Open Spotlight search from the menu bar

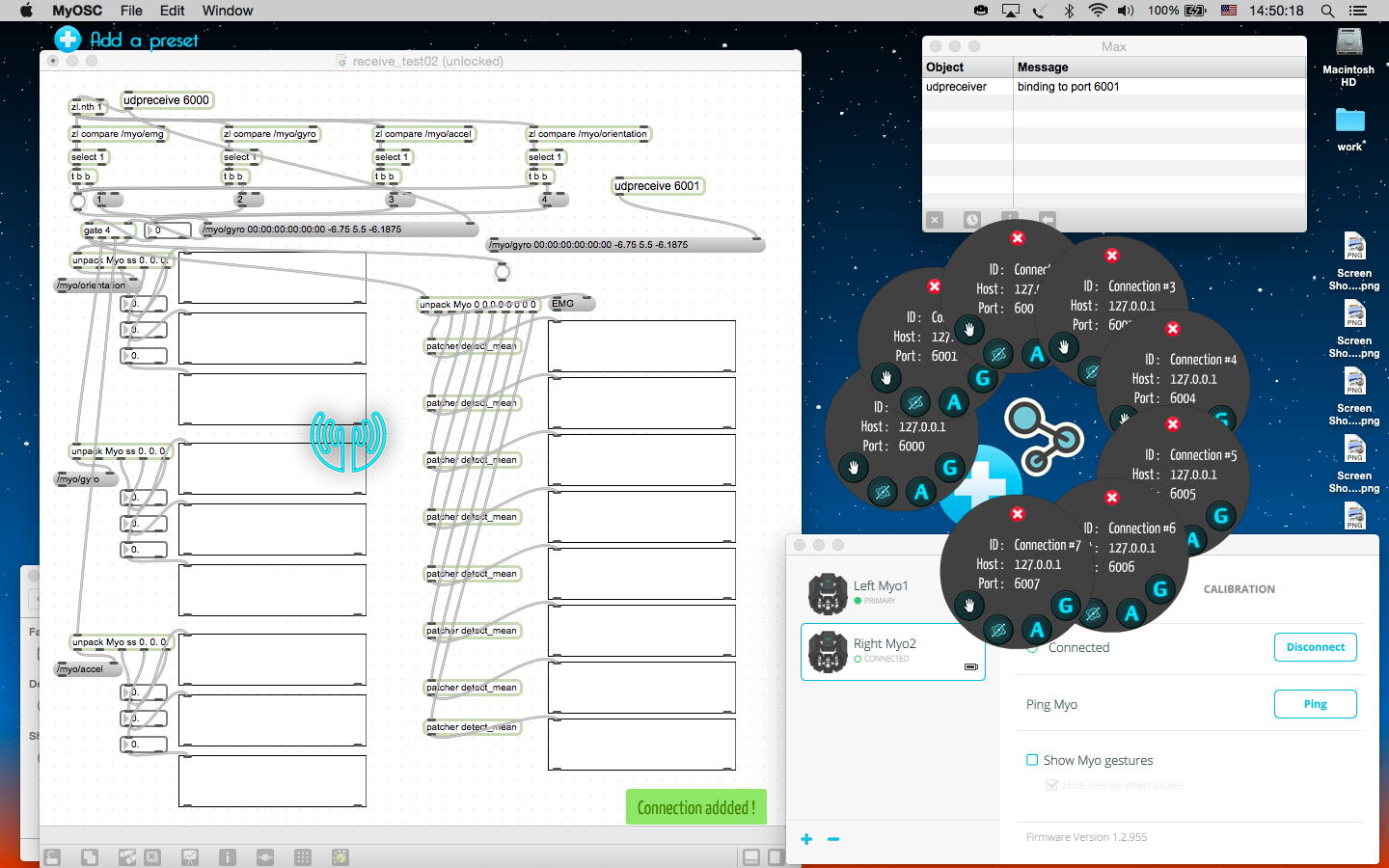(x=1327, y=11)
